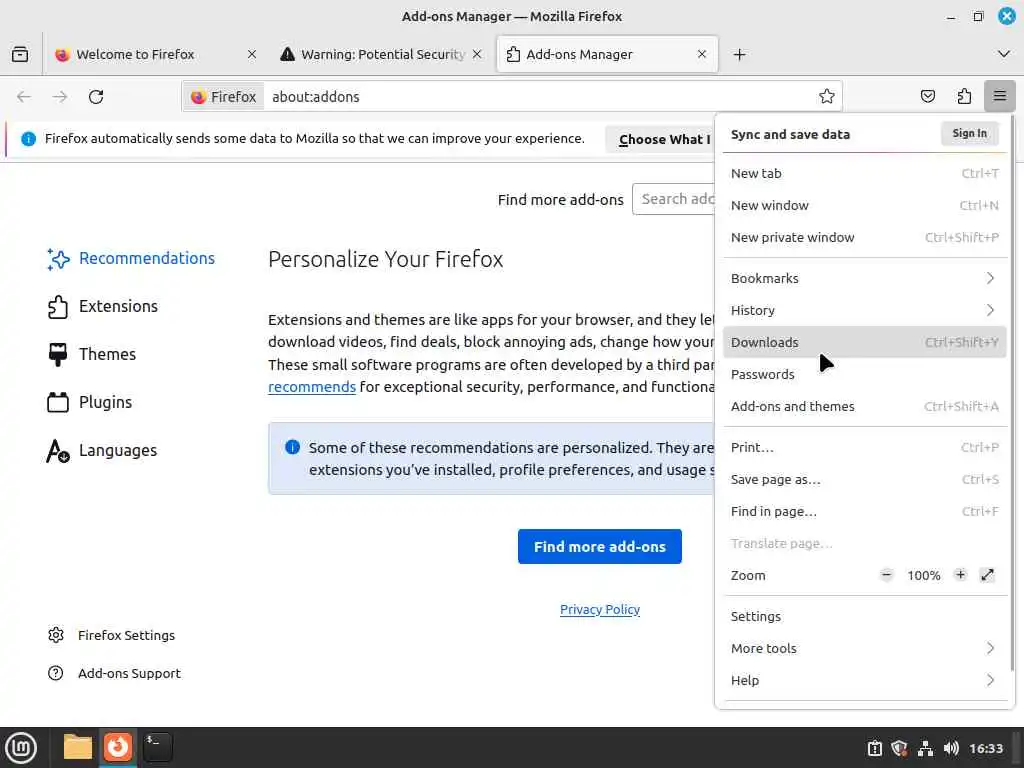Open Firefox Settings link in sidebar
Image resolution: width=1024 pixels, height=768 pixels.
(x=112, y=635)
